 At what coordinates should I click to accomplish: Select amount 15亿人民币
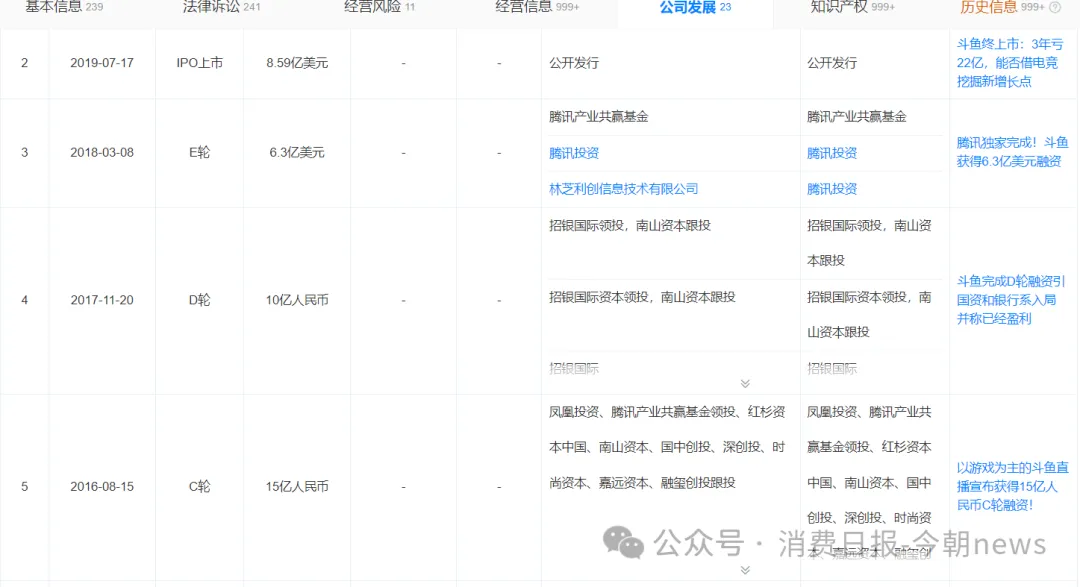(297, 486)
